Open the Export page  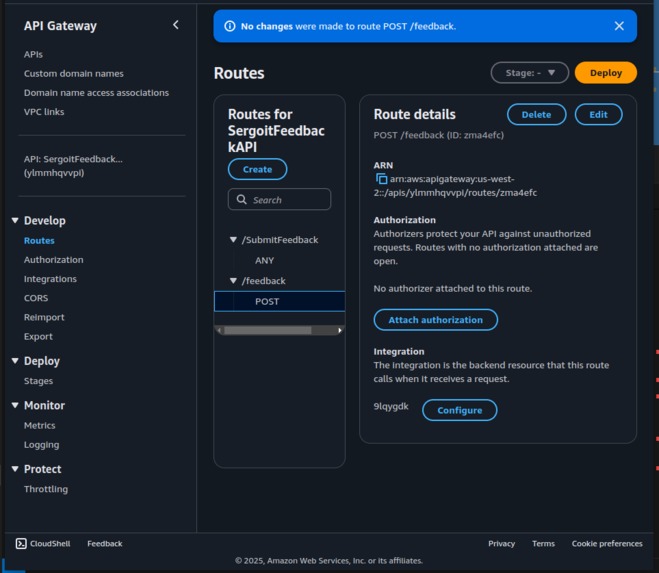[38, 337]
